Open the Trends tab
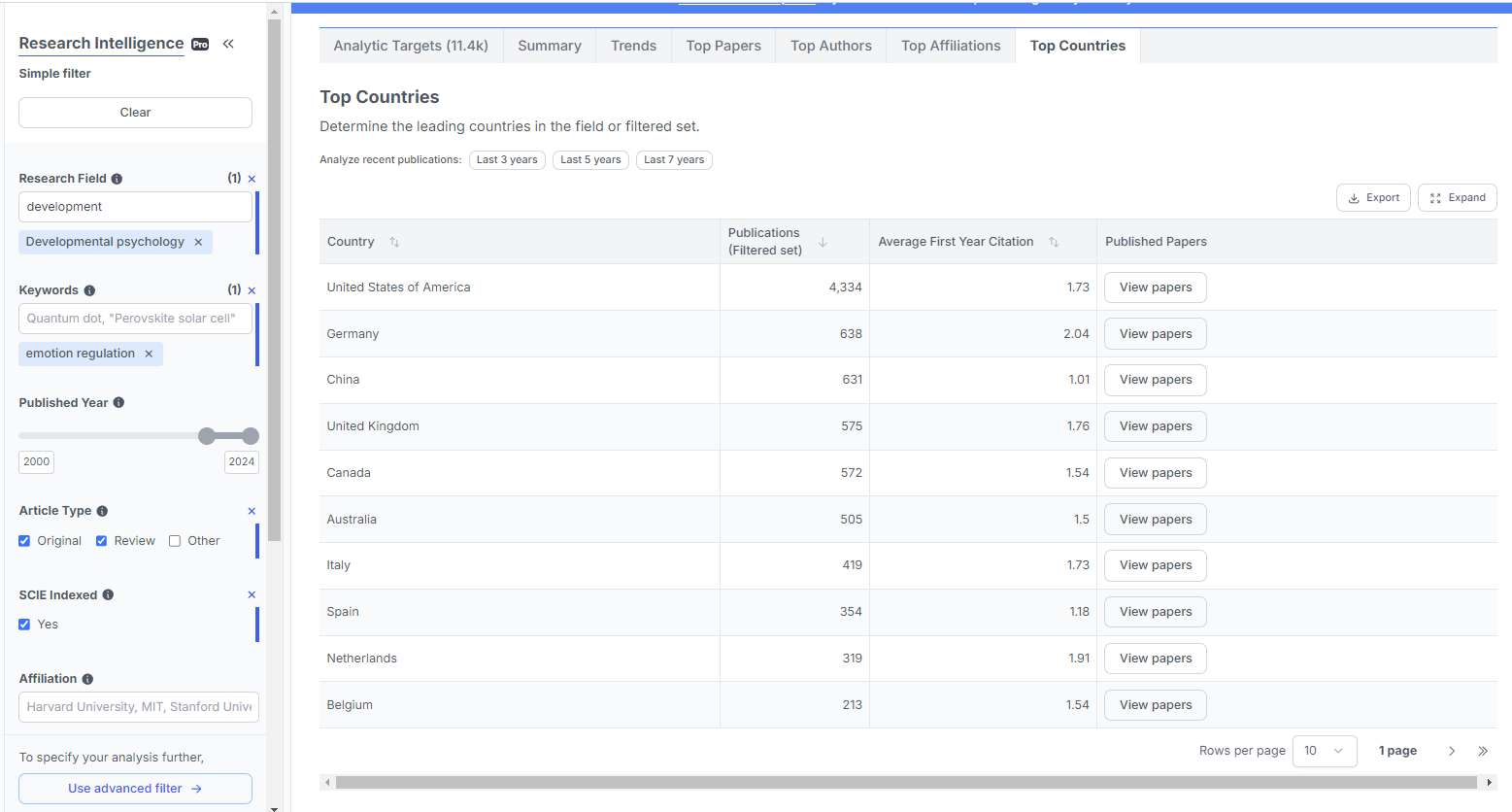The height and width of the screenshot is (812, 1512). (x=633, y=45)
